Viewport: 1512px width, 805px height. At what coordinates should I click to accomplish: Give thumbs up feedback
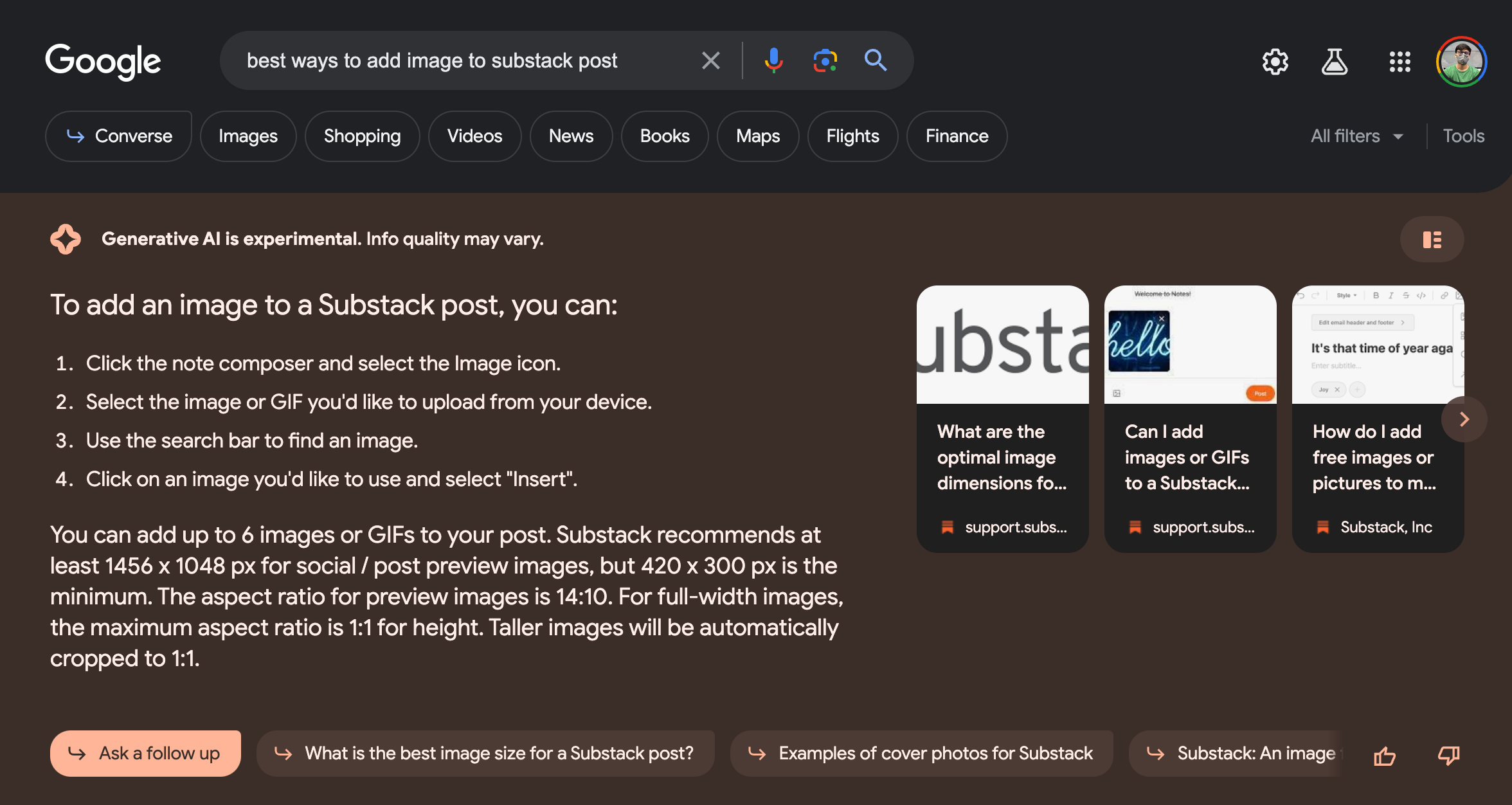coord(1384,755)
